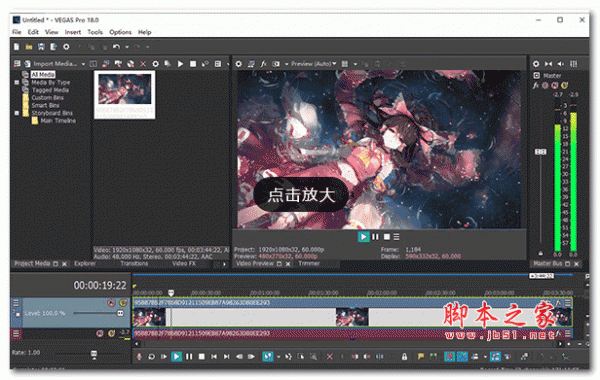Toggle preview on external monitor icon
Screen dimensions: 600x380
pyautogui.click(x=251, y=64)
